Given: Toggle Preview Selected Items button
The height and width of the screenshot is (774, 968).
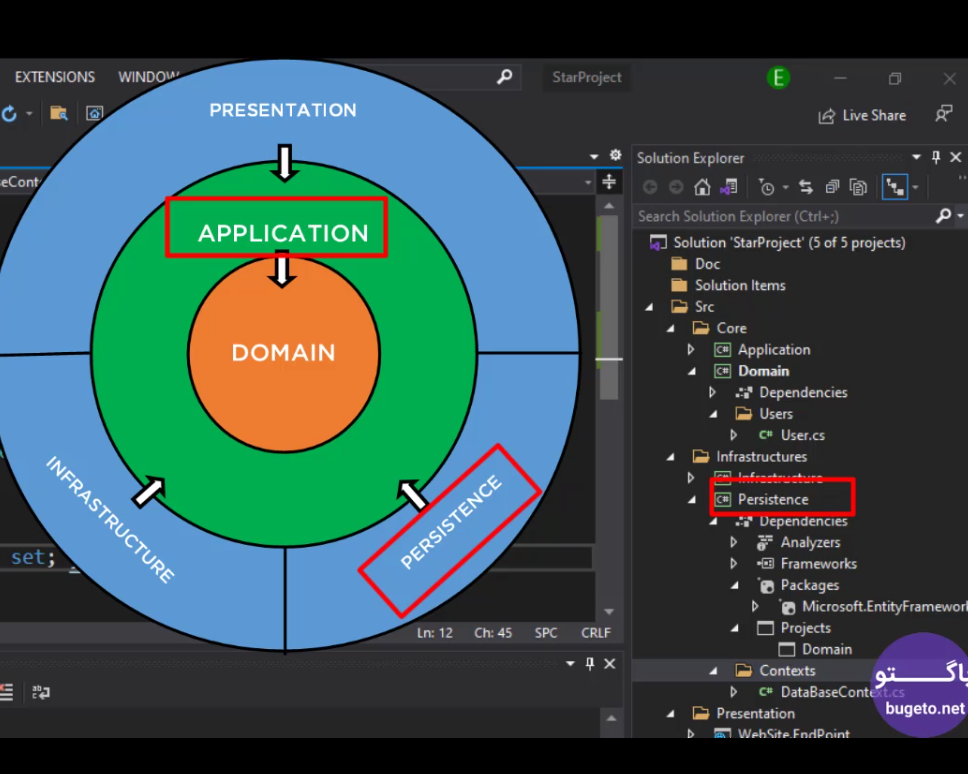Looking at the screenshot, I should tap(895, 186).
